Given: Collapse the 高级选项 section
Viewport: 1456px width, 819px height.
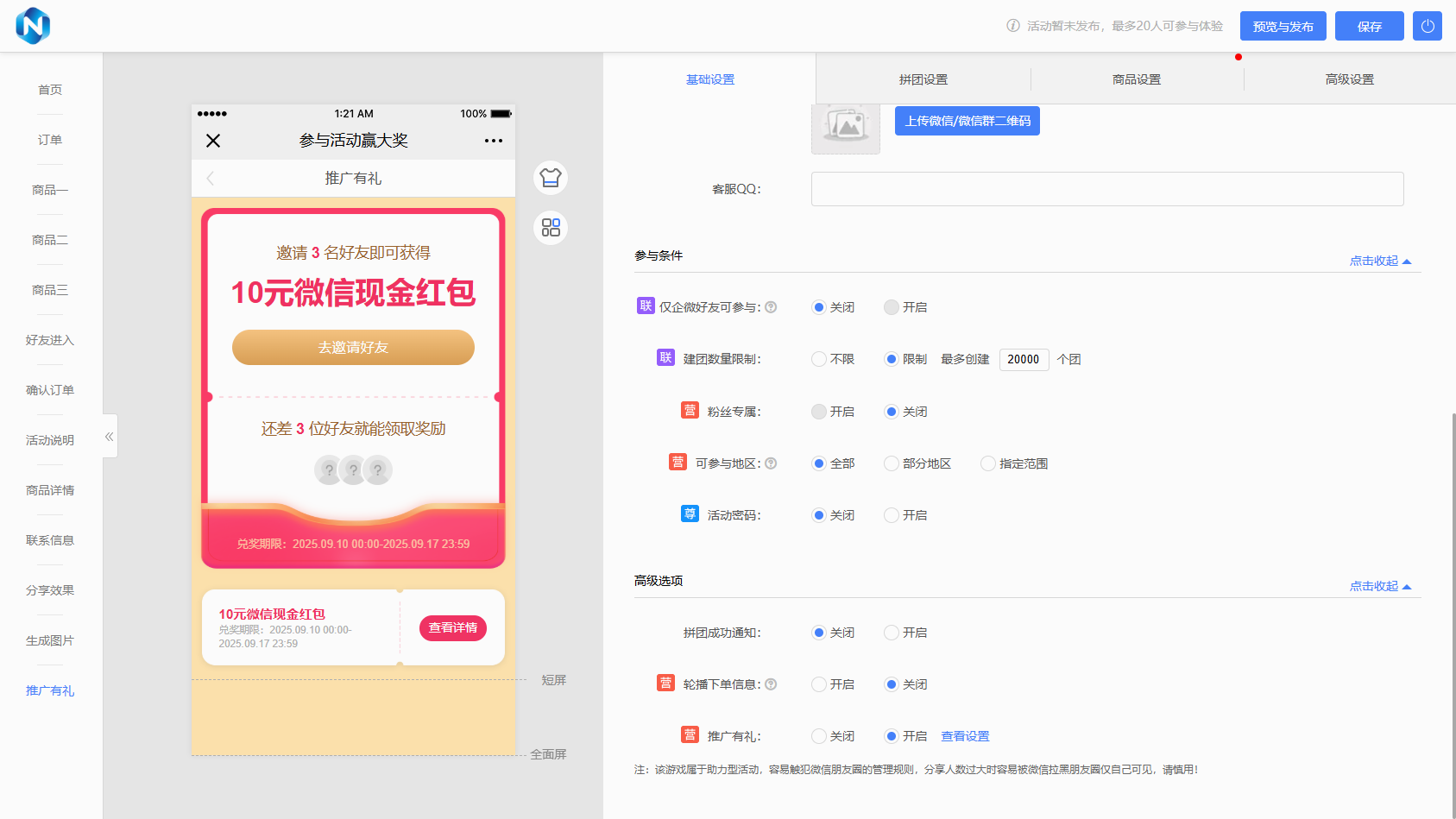Looking at the screenshot, I should (1379, 586).
